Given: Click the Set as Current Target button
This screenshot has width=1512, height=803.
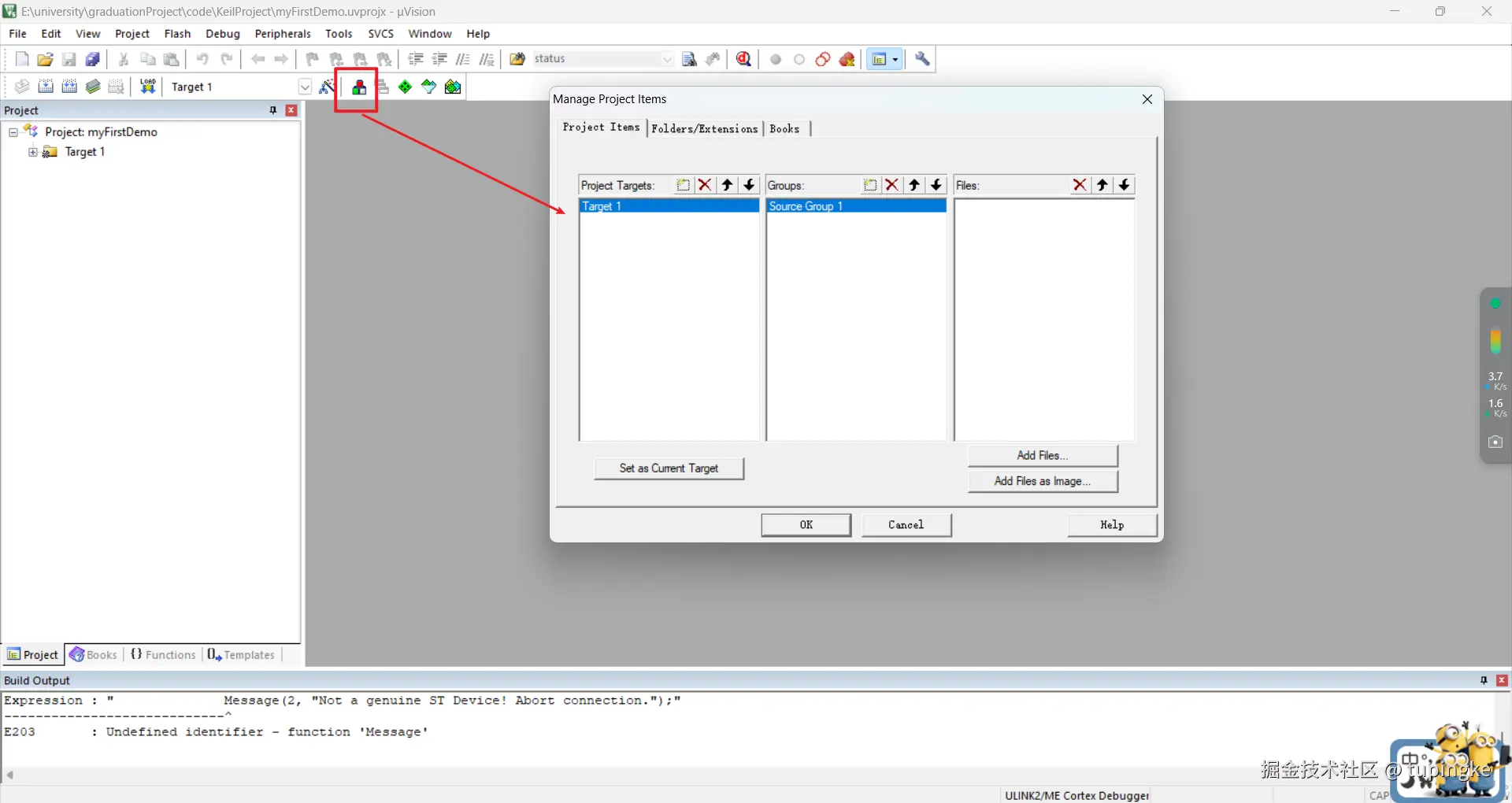Looking at the screenshot, I should click(669, 468).
